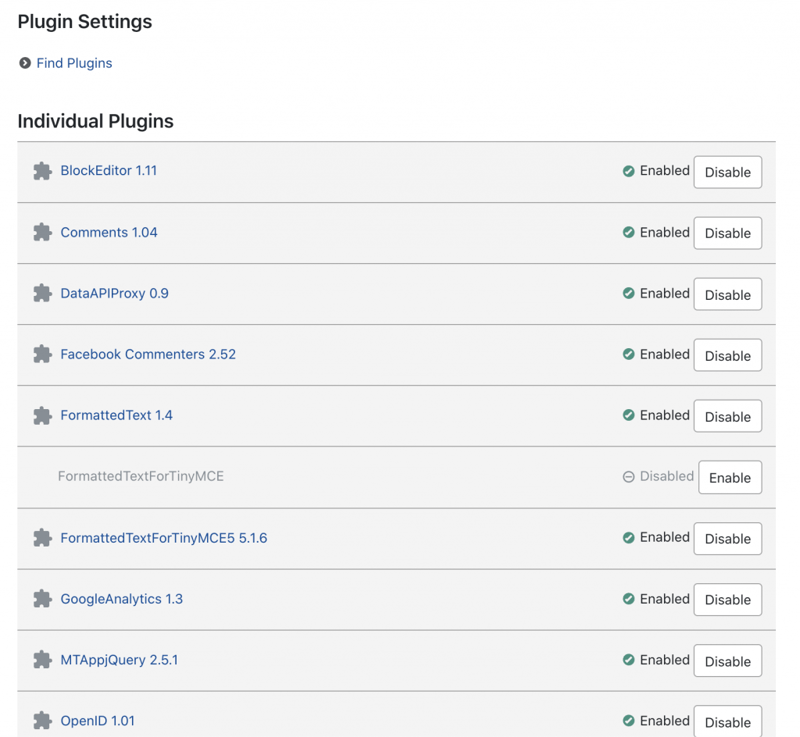Click the plugin icon beside MTAppjQuery 2.5.1
This screenshot has width=800, height=737.
click(x=42, y=660)
